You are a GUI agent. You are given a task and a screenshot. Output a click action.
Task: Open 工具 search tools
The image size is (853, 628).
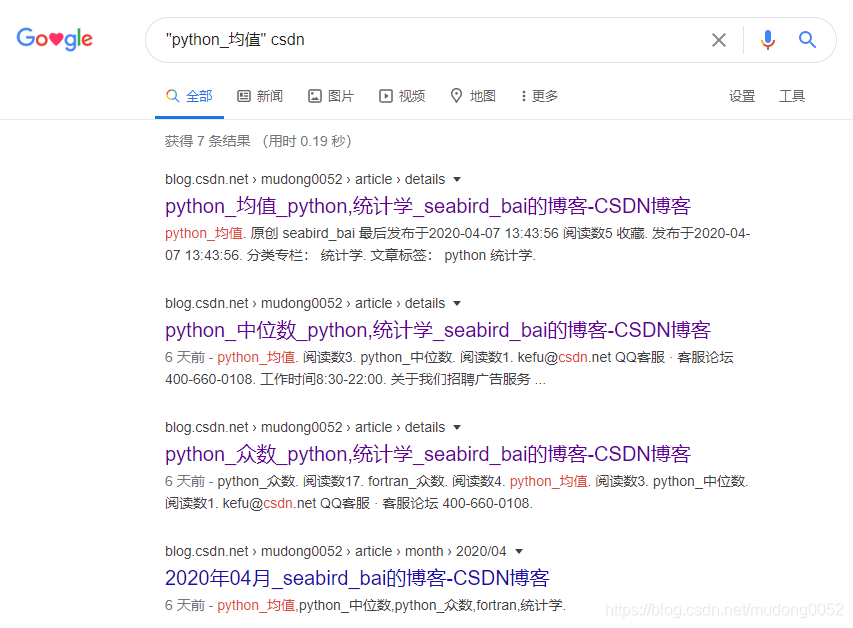click(x=792, y=96)
